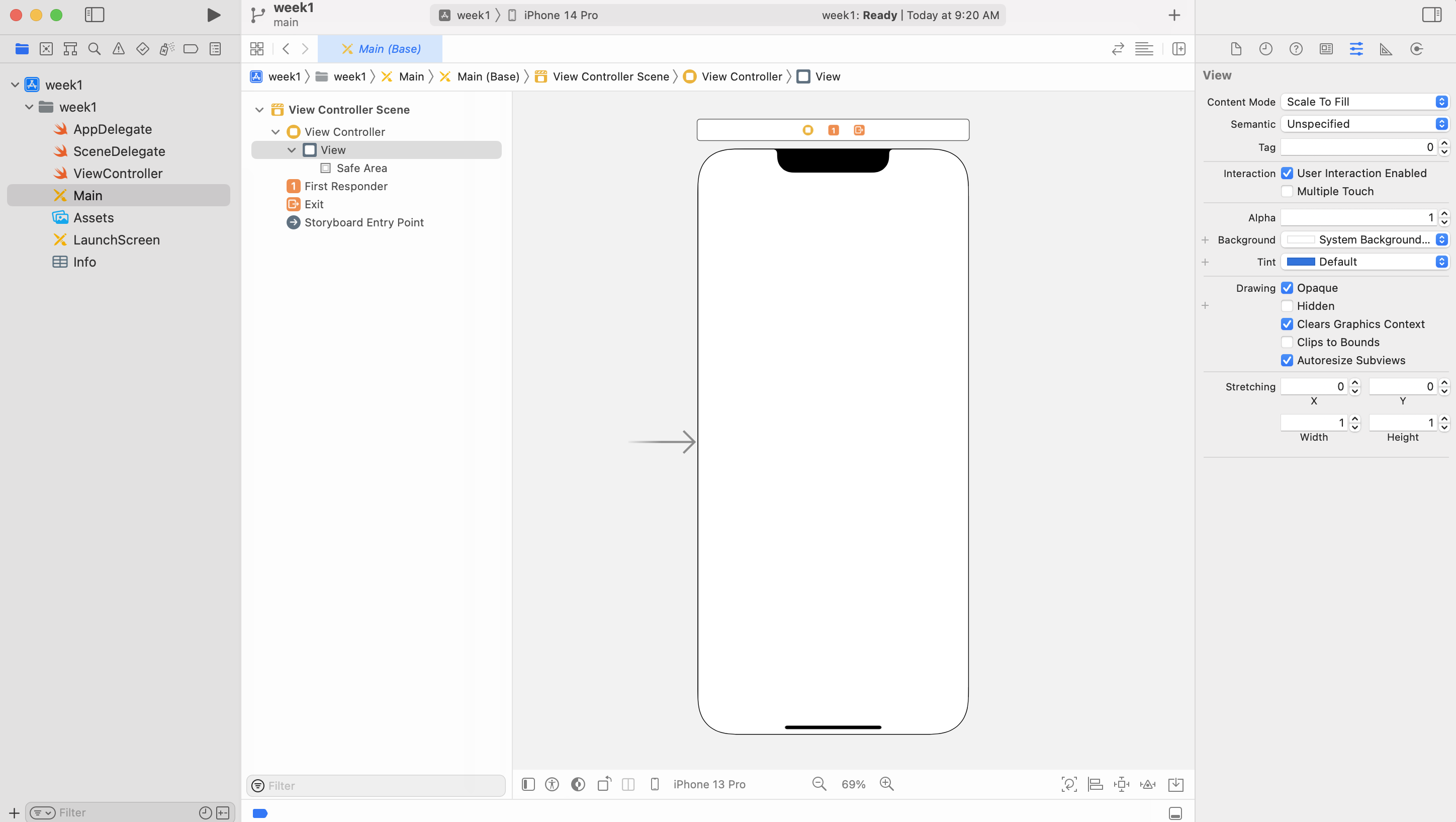Enable Multiple Touch interaction

1287,191
